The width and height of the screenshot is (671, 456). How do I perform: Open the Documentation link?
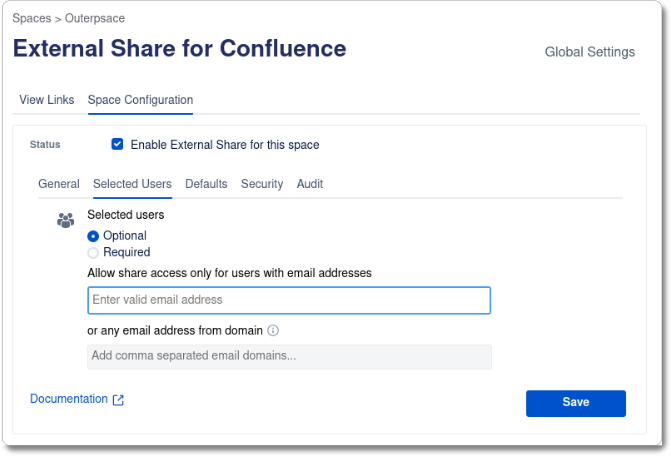pyautogui.click(x=69, y=399)
